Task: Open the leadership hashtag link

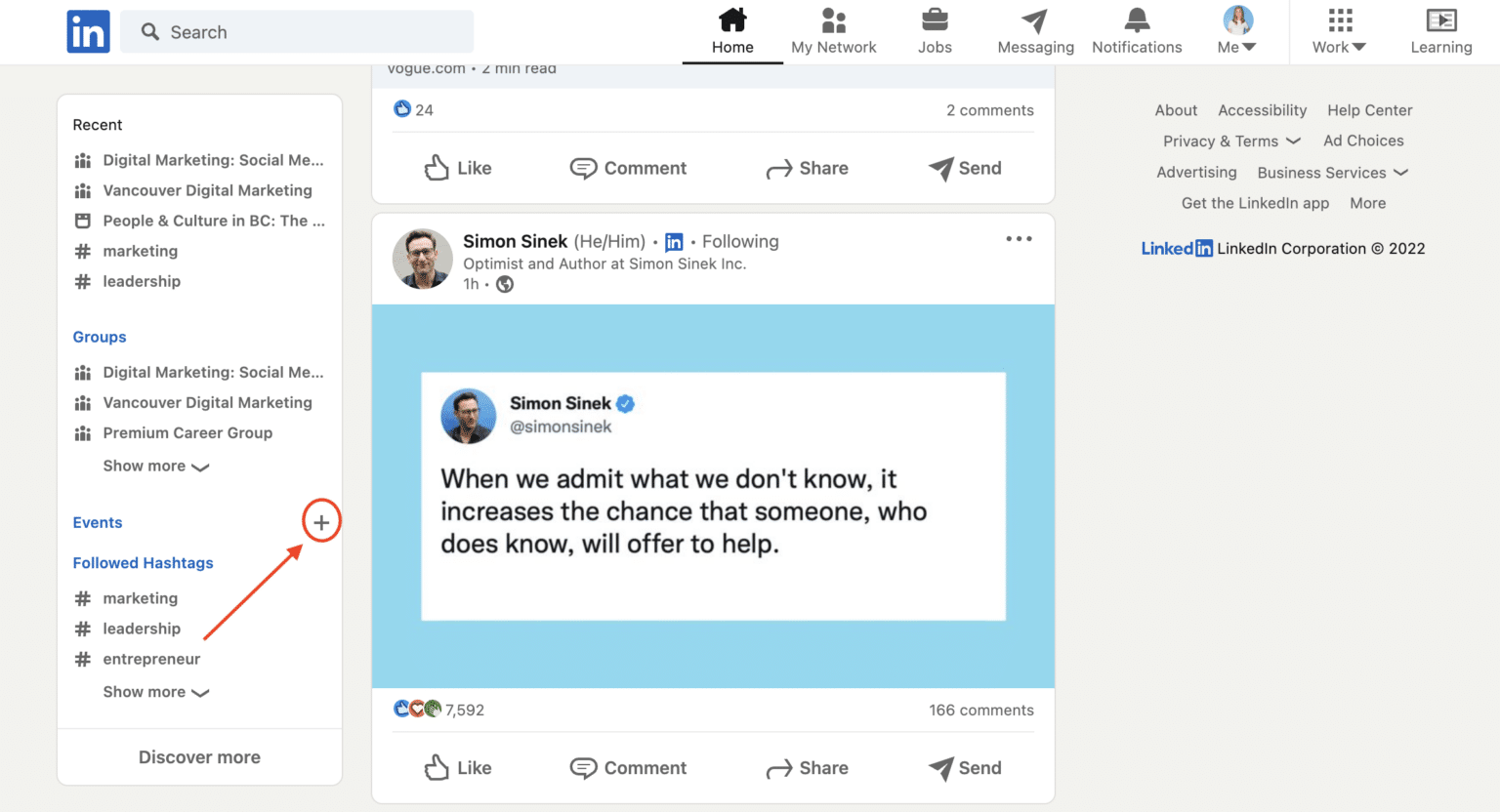Action: 142,629
